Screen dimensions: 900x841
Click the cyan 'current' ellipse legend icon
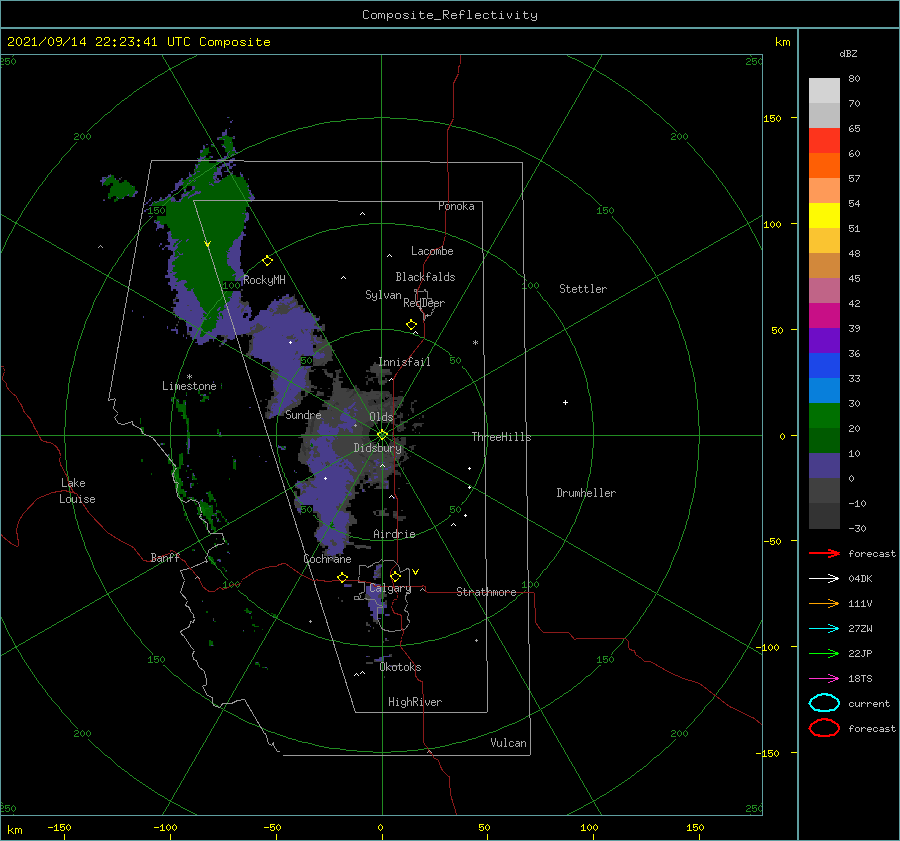coord(824,703)
